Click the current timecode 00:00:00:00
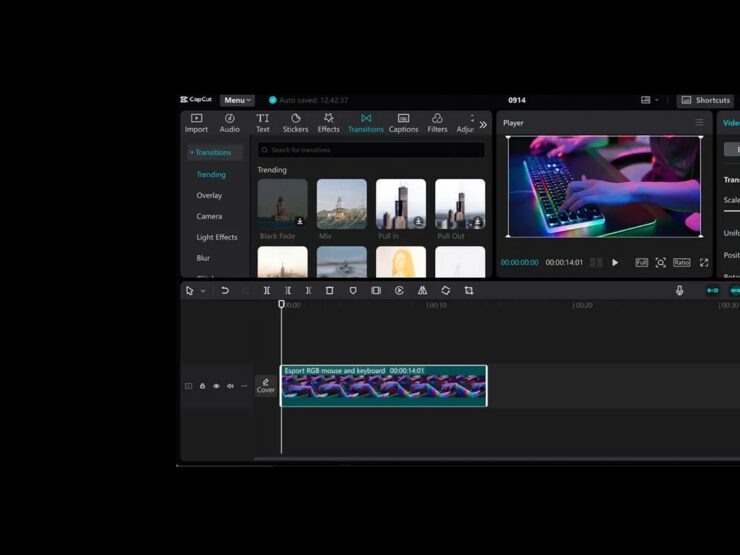 tap(519, 262)
